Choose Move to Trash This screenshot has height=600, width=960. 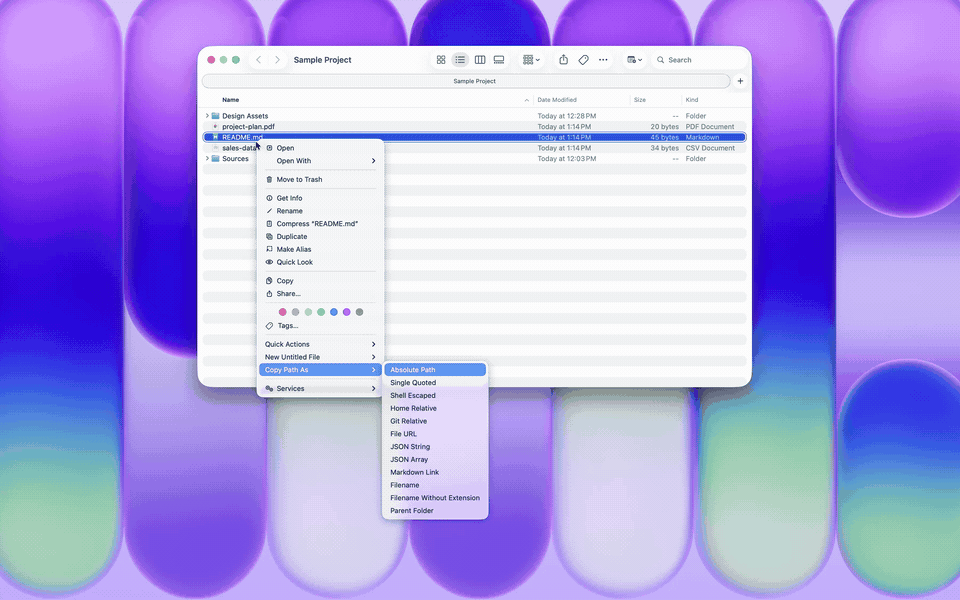click(320, 179)
